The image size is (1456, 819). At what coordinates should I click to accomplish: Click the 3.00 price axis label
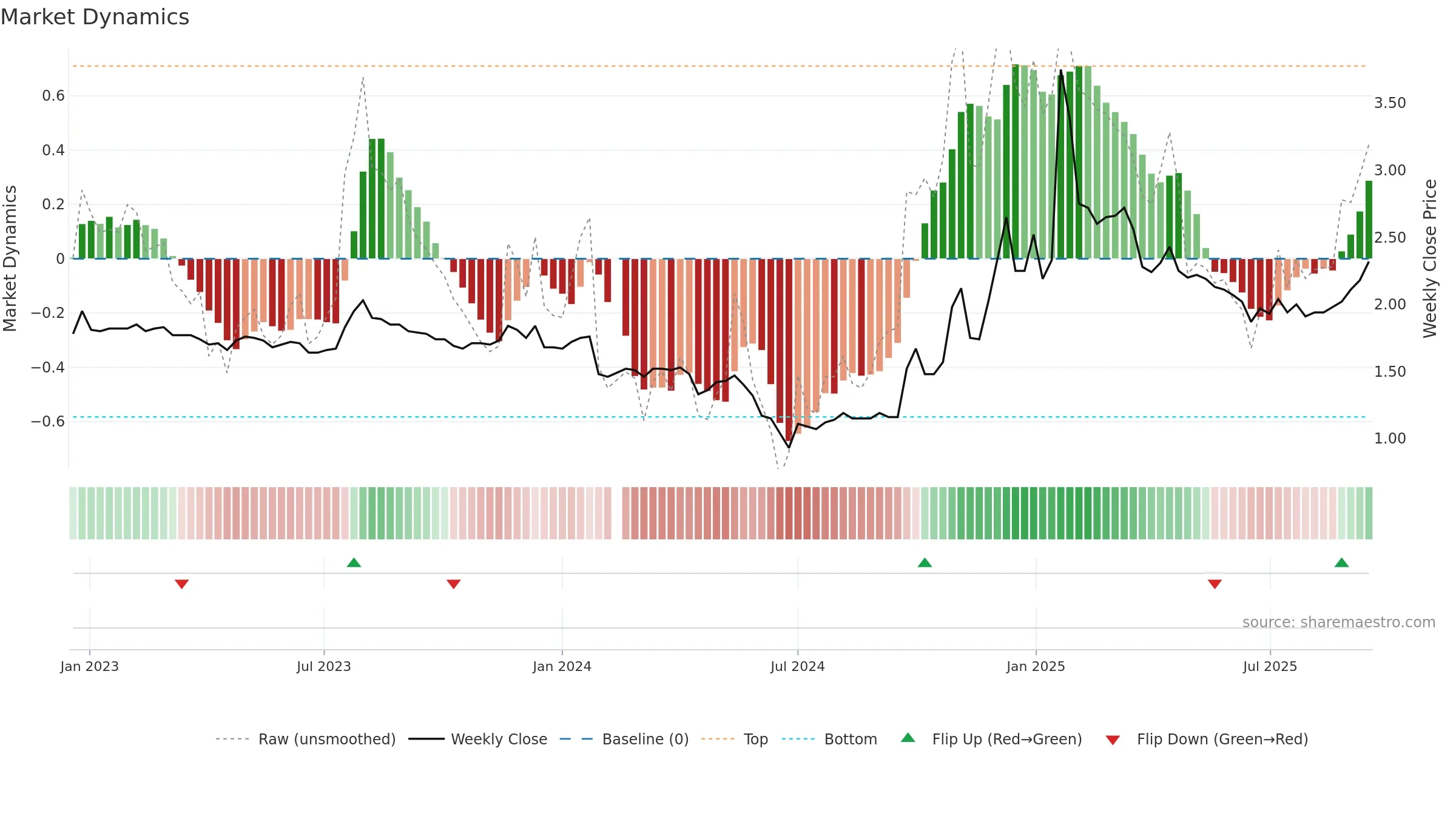(x=1390, y=170)
